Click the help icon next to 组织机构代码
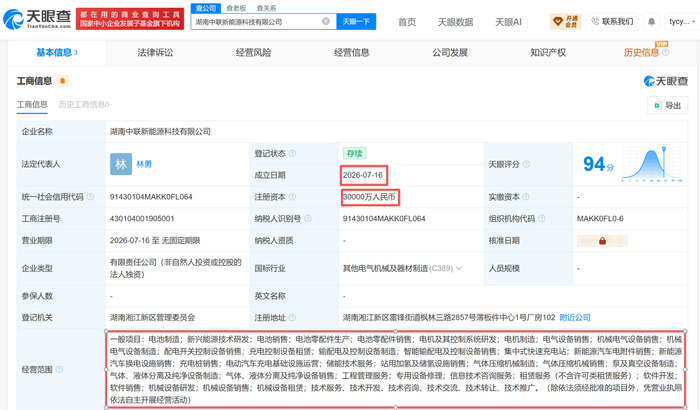This screenshot has width=700, height=410. (x=542, y=218)
